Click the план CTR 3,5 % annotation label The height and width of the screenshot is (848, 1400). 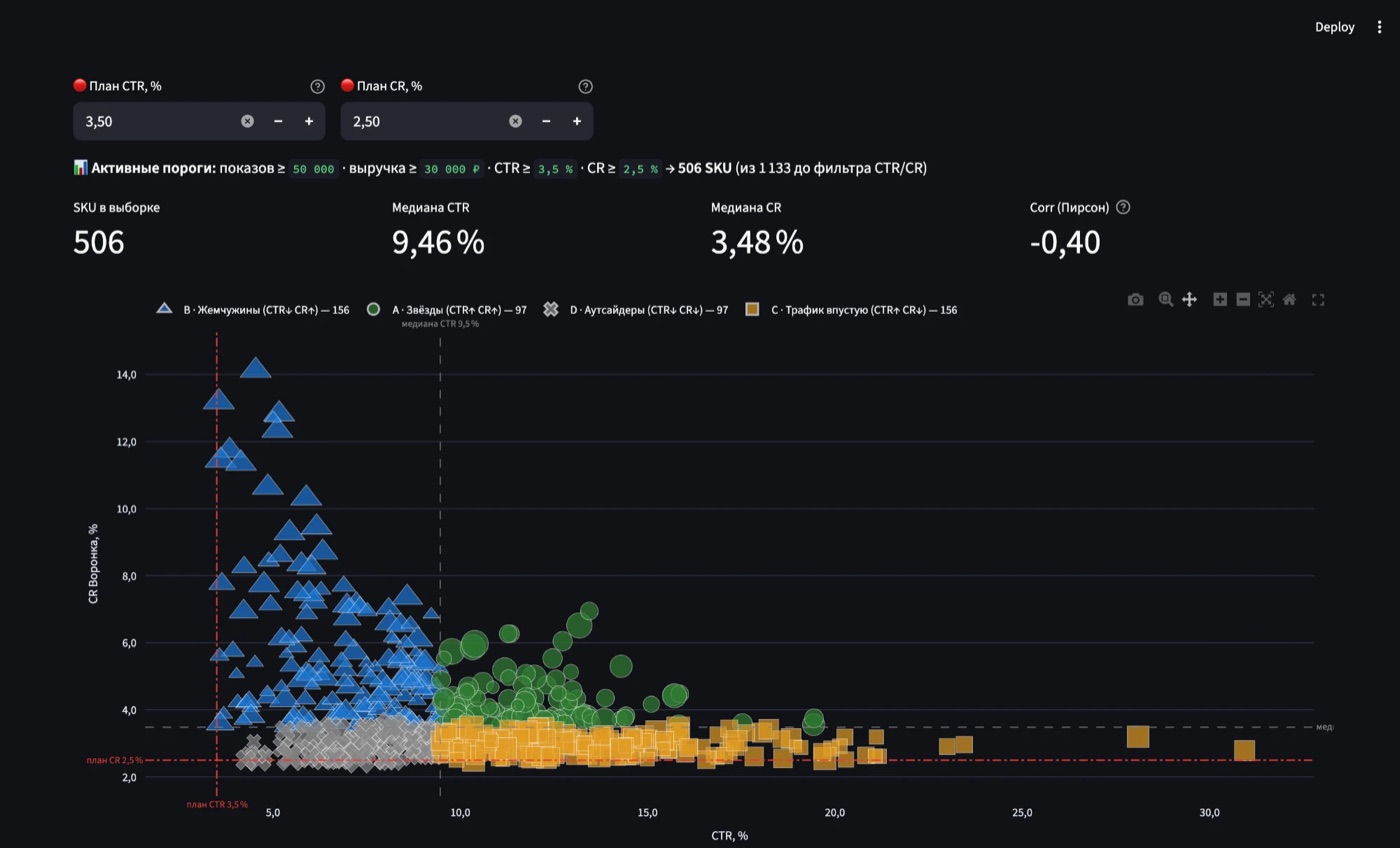(x=217, y=805)
